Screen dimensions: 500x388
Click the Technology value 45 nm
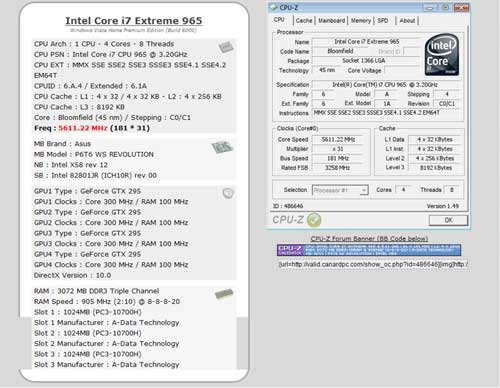tap(327, 70)
